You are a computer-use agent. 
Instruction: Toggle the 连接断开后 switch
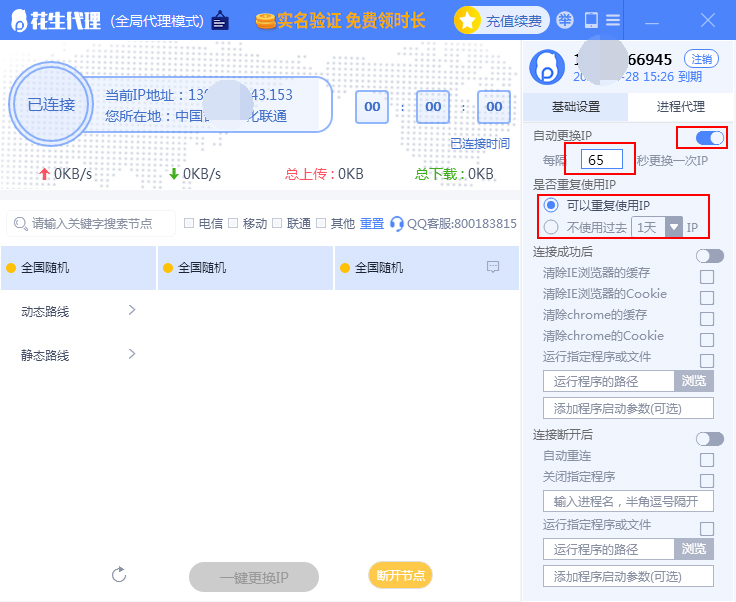click(710, 439)
